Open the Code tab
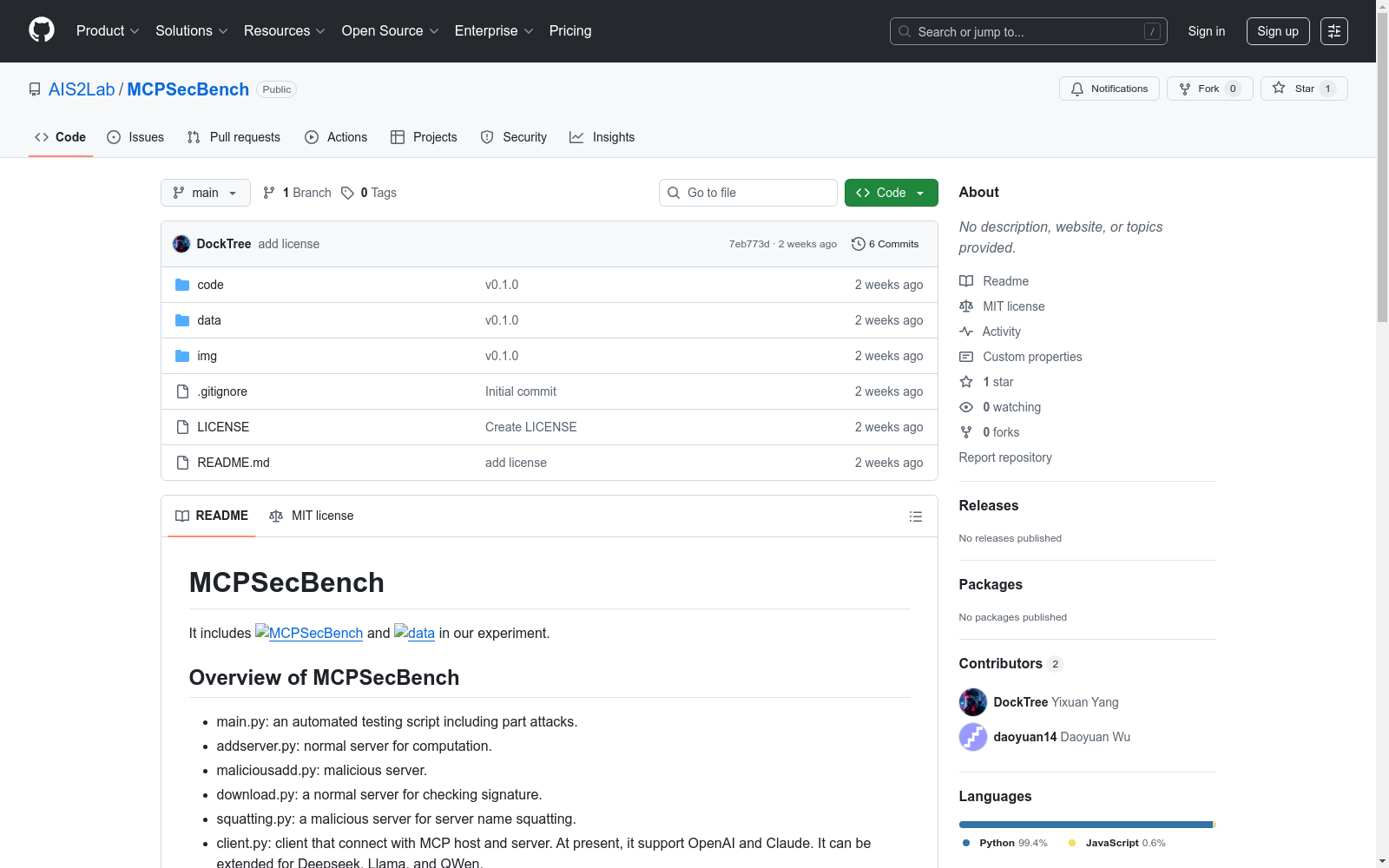Image resolution: width=1389 pixels, height=868 pixels. point(61,137)
